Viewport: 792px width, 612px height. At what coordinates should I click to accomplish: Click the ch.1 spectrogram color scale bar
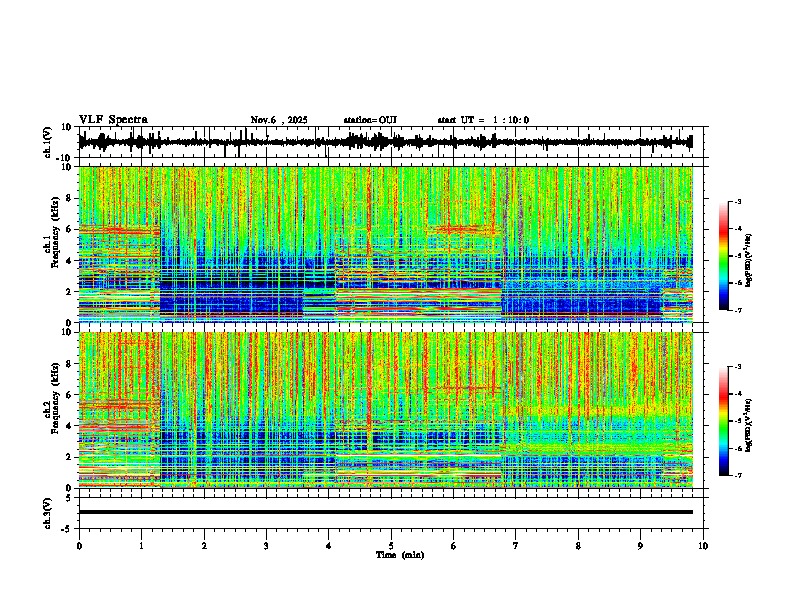pos(724,256)
